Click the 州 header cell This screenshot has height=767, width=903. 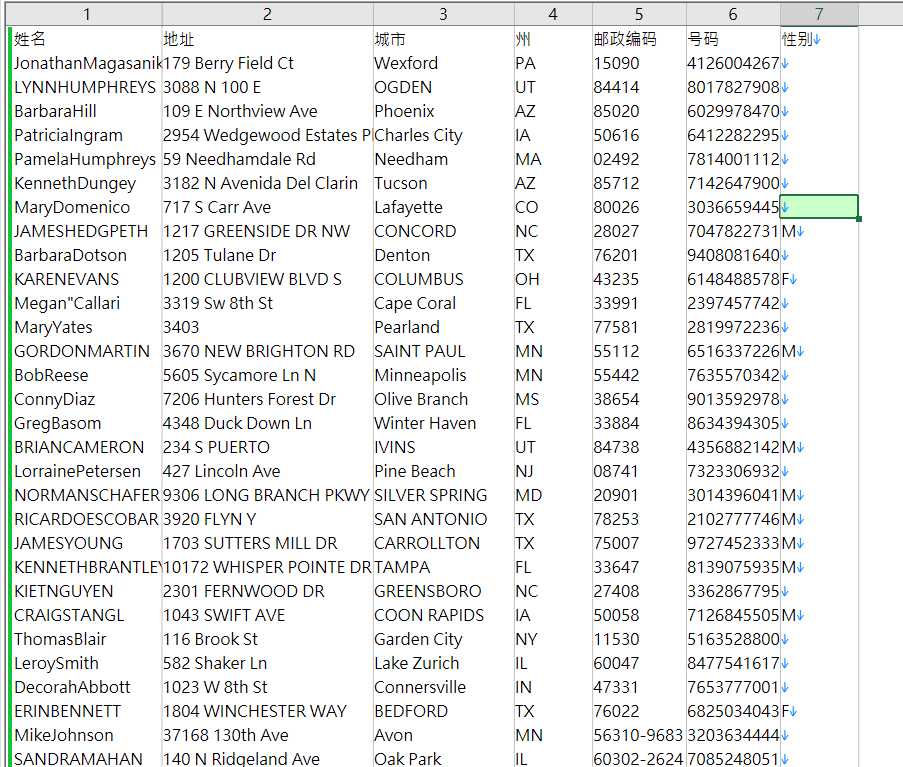click(553, 39)
